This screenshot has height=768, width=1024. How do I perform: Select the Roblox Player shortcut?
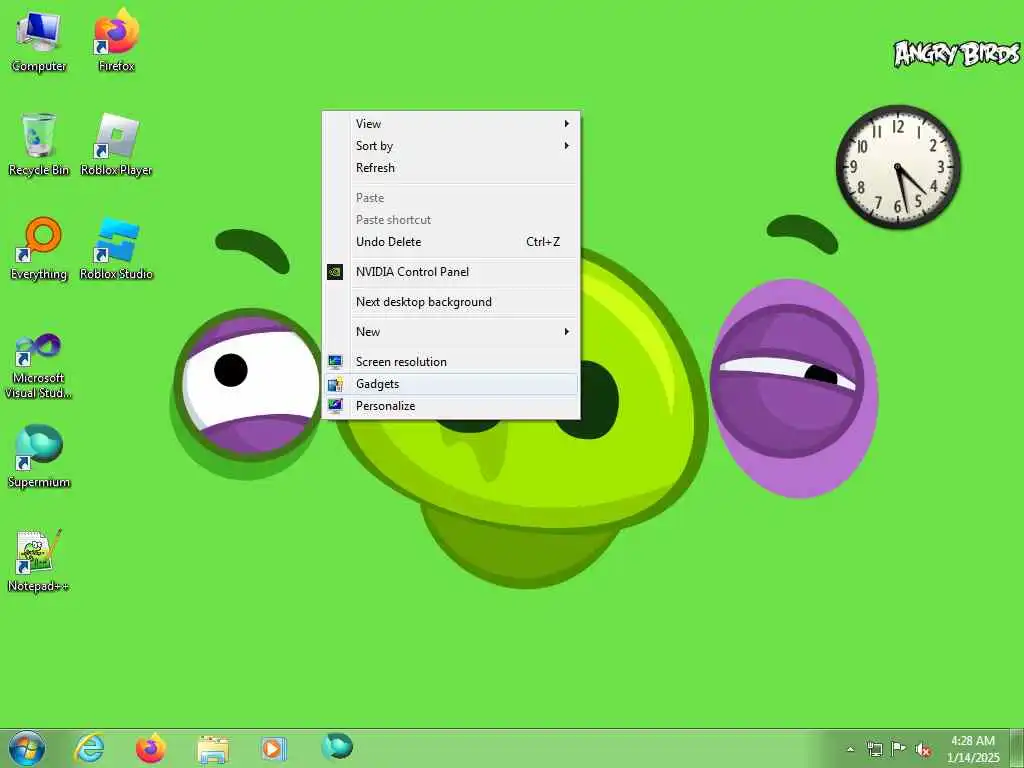(116, 145)
